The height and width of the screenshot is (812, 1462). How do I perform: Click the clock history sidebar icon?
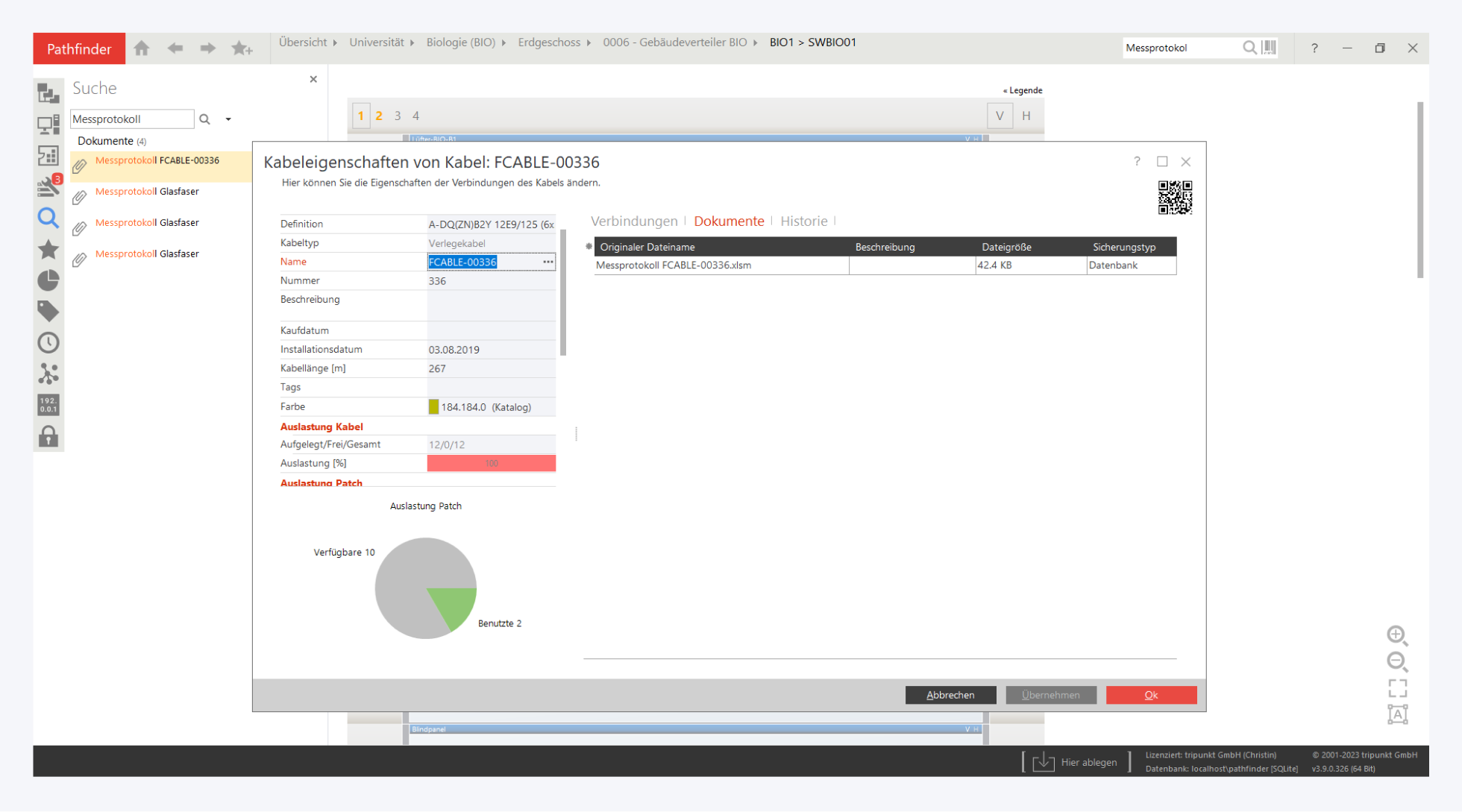coord(48,343)
